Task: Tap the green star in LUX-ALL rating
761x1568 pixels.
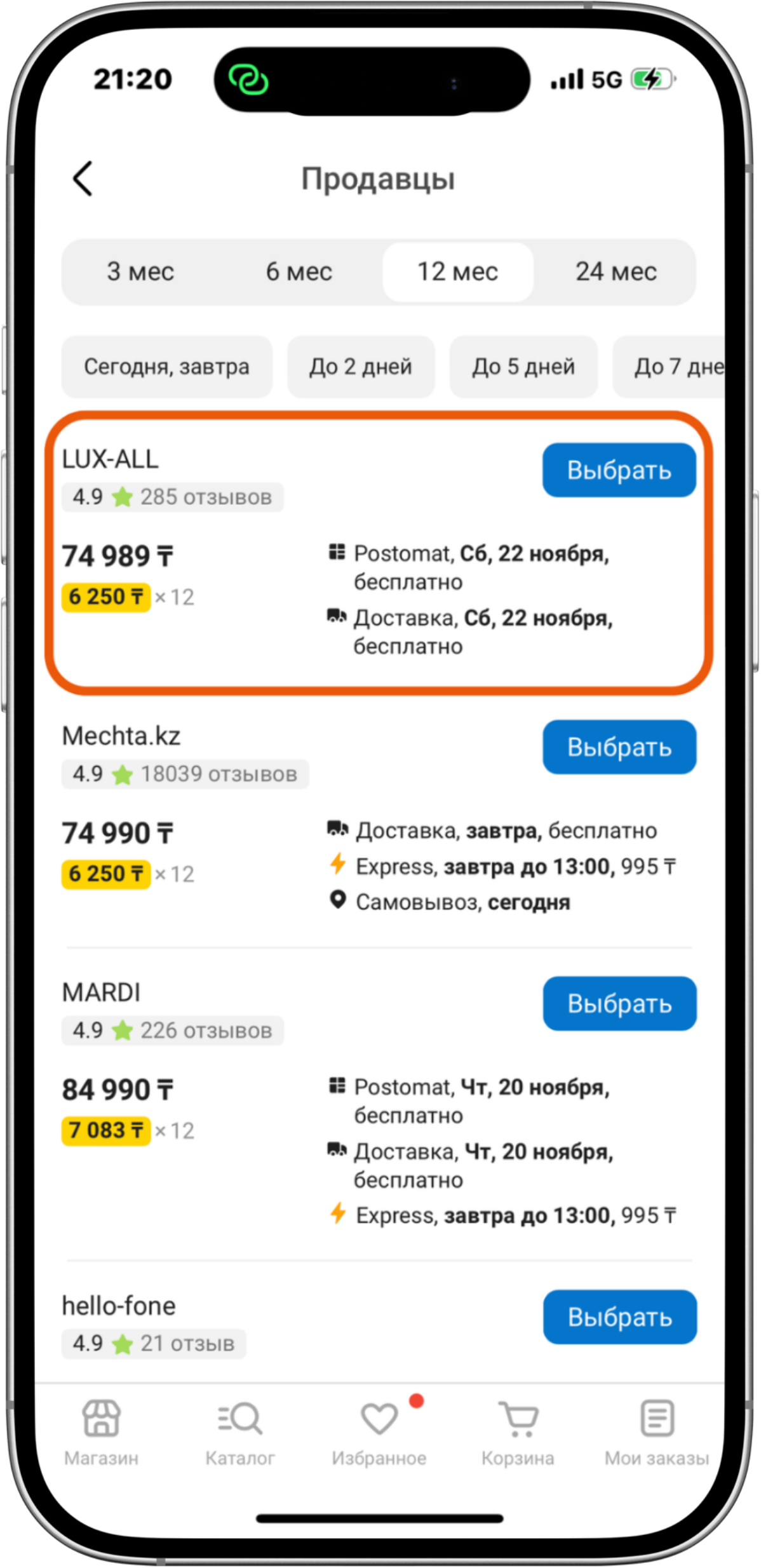Action: 122,497
